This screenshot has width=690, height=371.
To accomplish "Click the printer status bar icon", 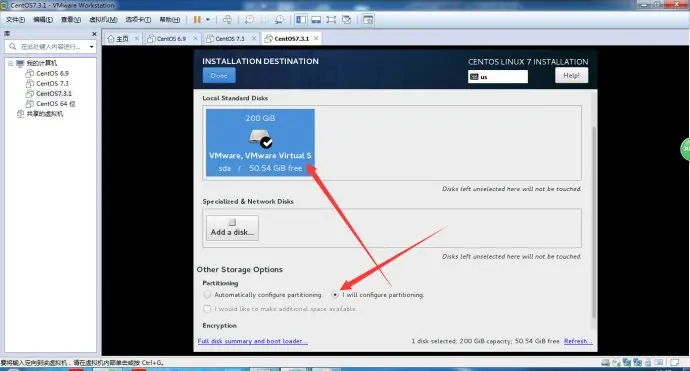I will pos(648,363).
